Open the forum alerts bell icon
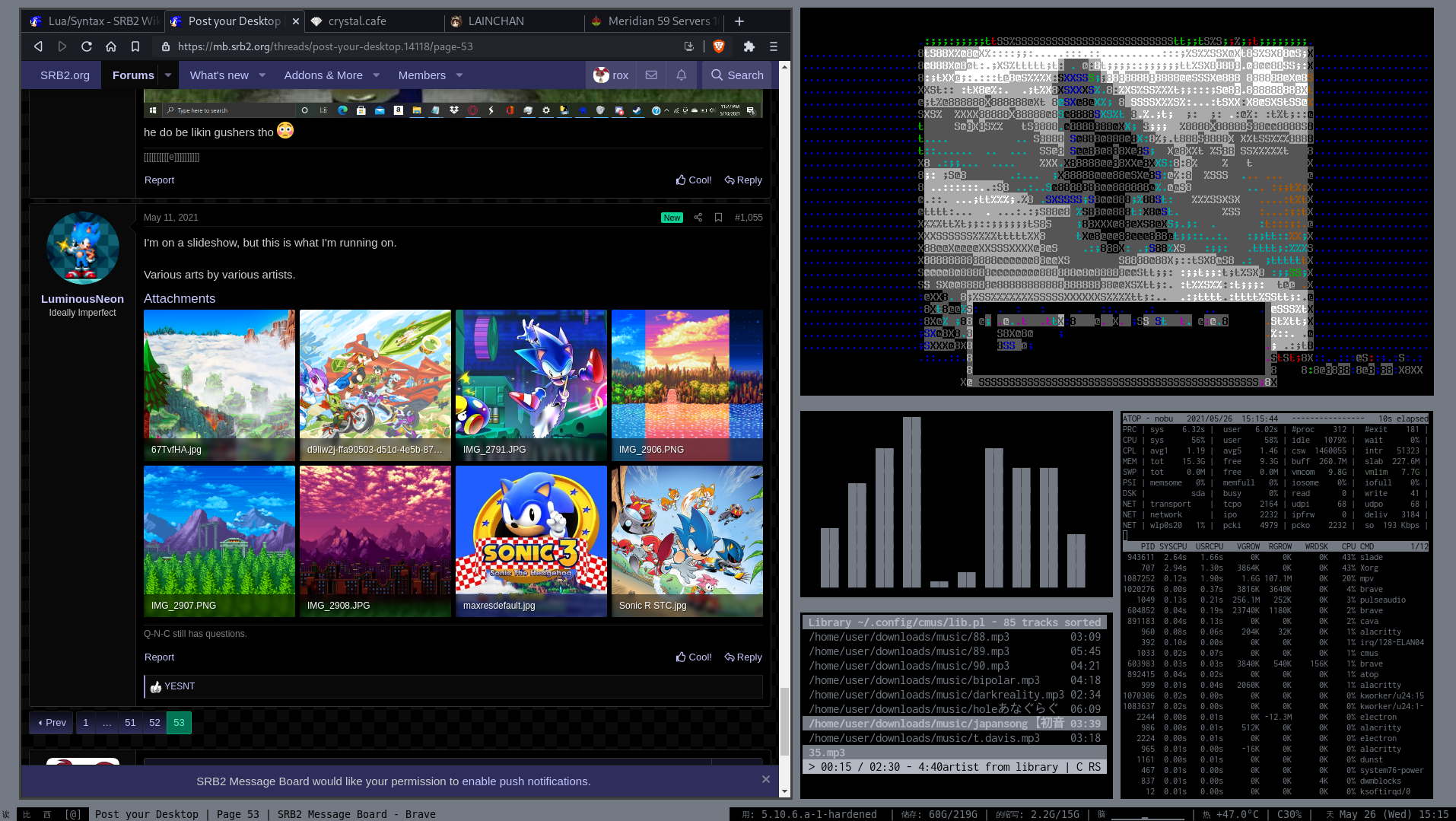 click(x=682, y=75)
